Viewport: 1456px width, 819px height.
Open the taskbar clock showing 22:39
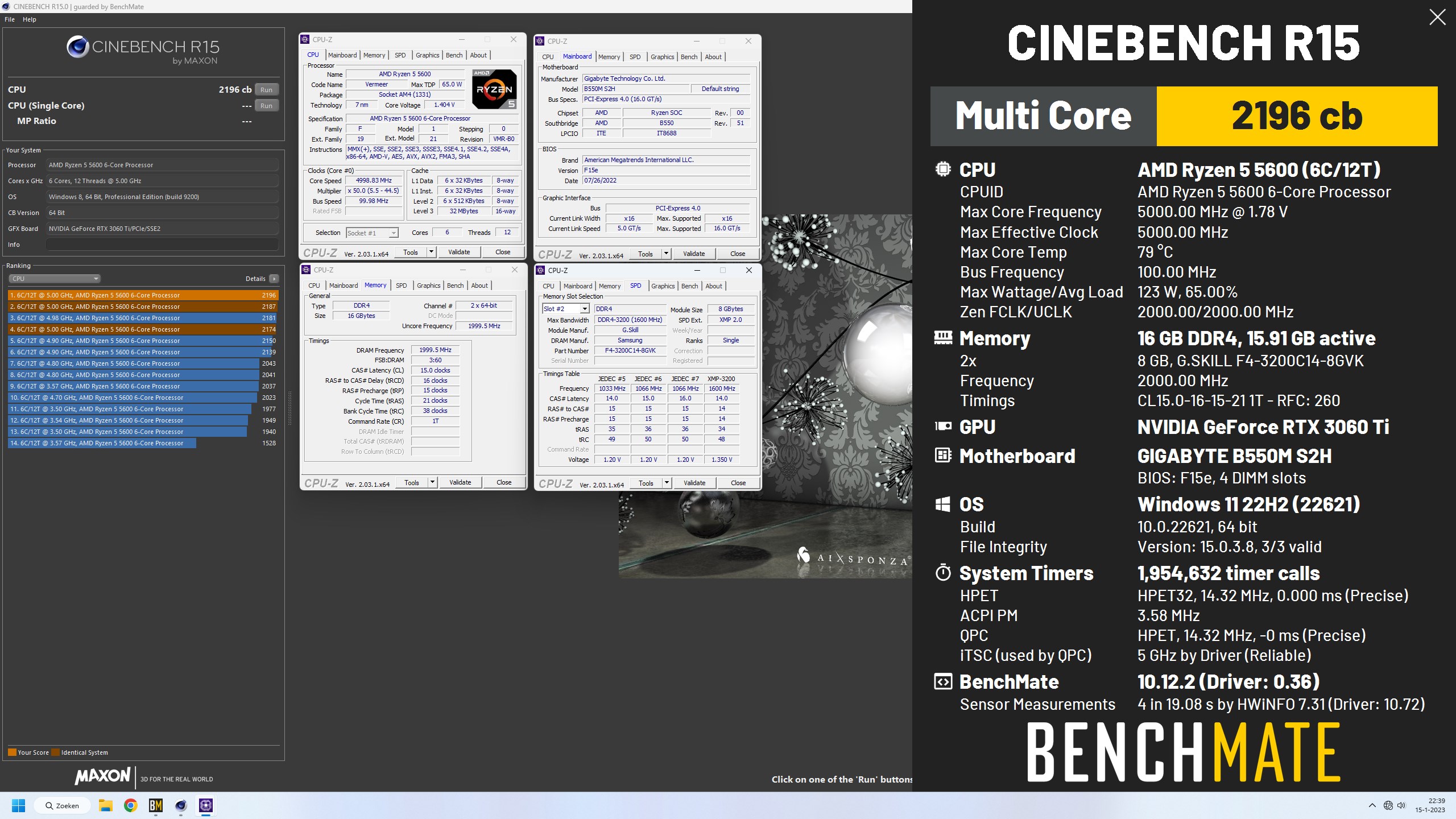click(x=1430, y=805)
